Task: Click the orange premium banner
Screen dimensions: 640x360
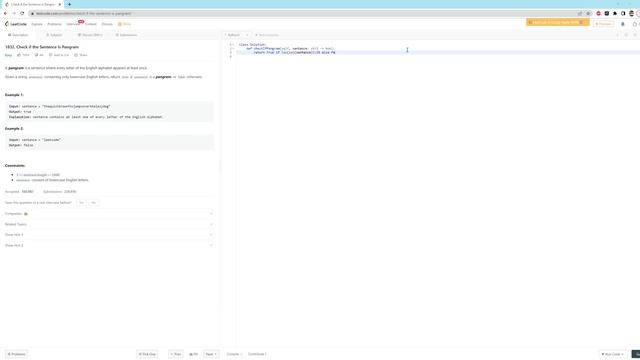Action: tap(558, 22)
